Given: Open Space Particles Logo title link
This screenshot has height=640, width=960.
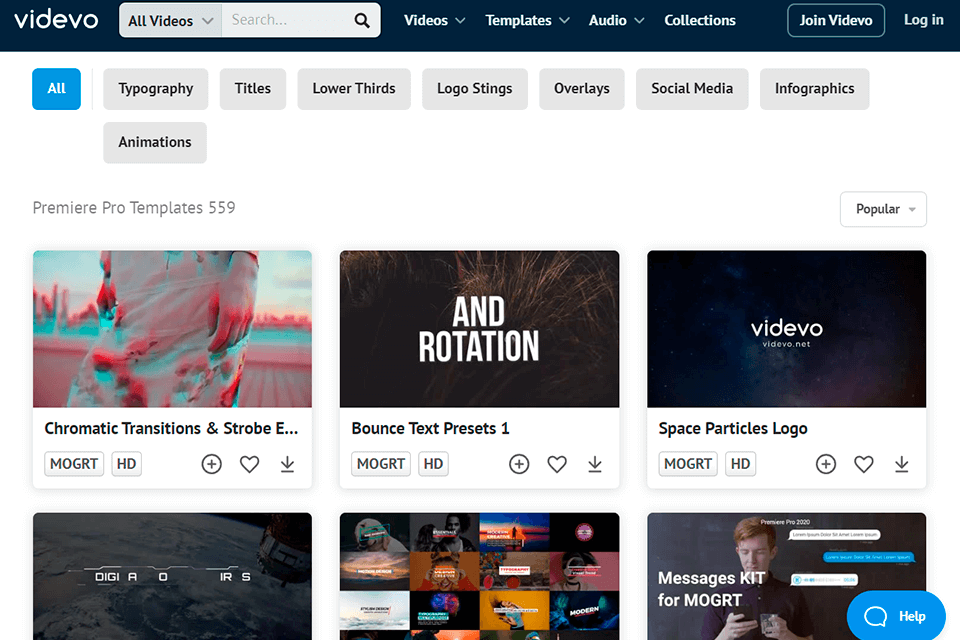Looking at the screenshot, I should click(x=733, y=428).
